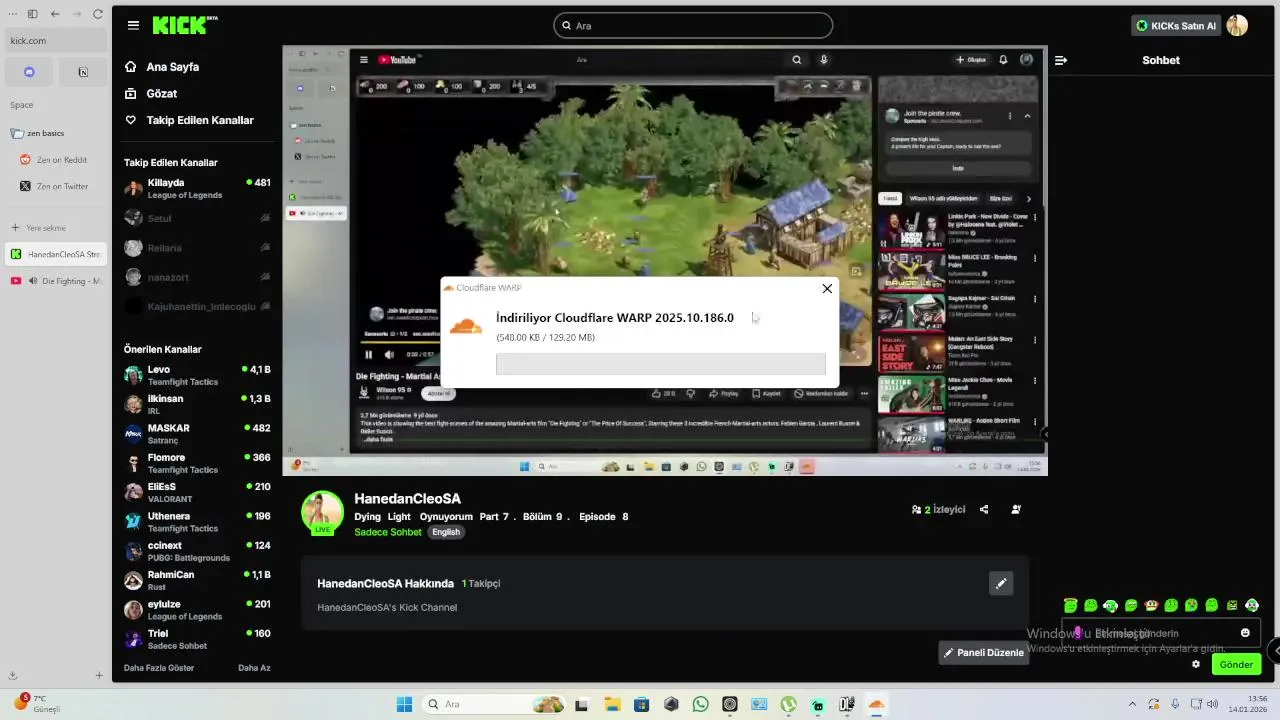Share the stream with share icon
The width and height of the screenshot is (1280, 720).
click(x=984, y=510)
